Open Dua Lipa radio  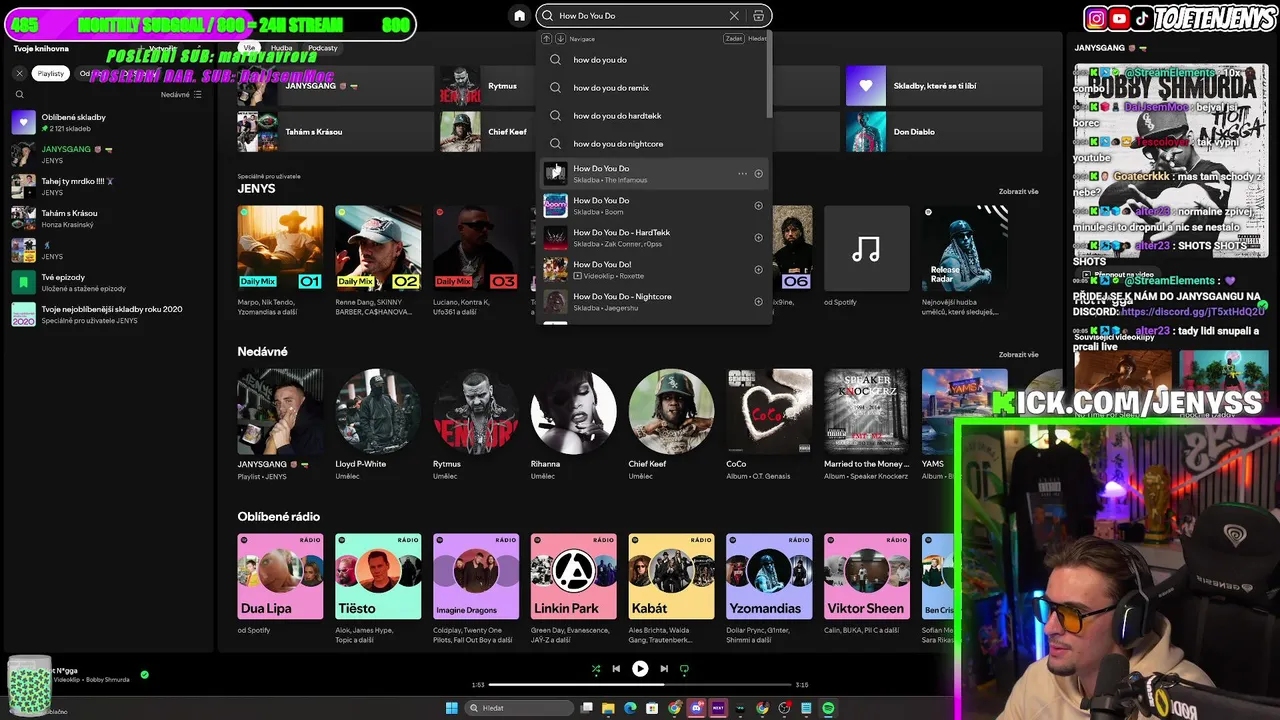(x=280, y=576)
